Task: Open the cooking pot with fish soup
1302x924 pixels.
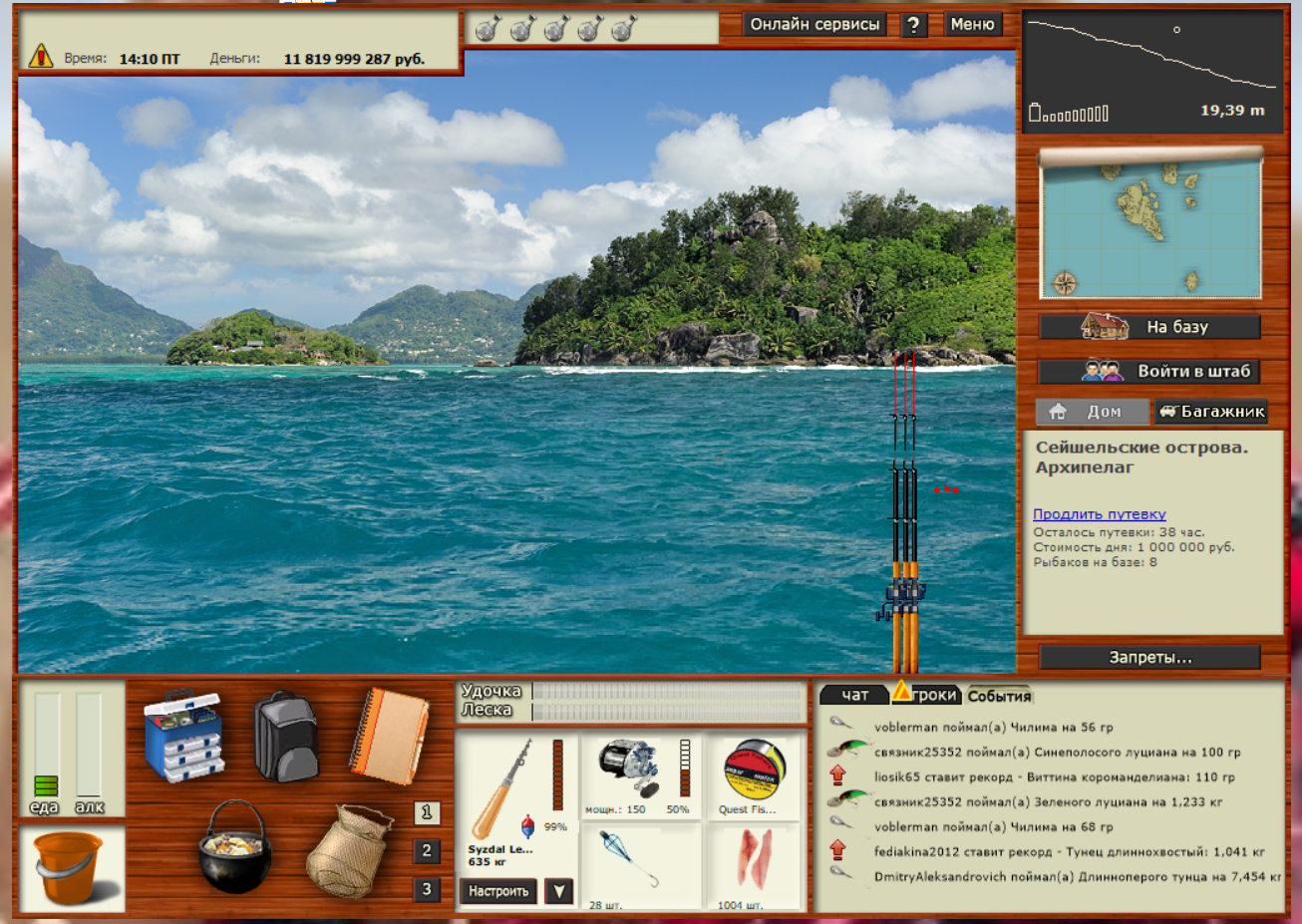Action: [234, 847]
